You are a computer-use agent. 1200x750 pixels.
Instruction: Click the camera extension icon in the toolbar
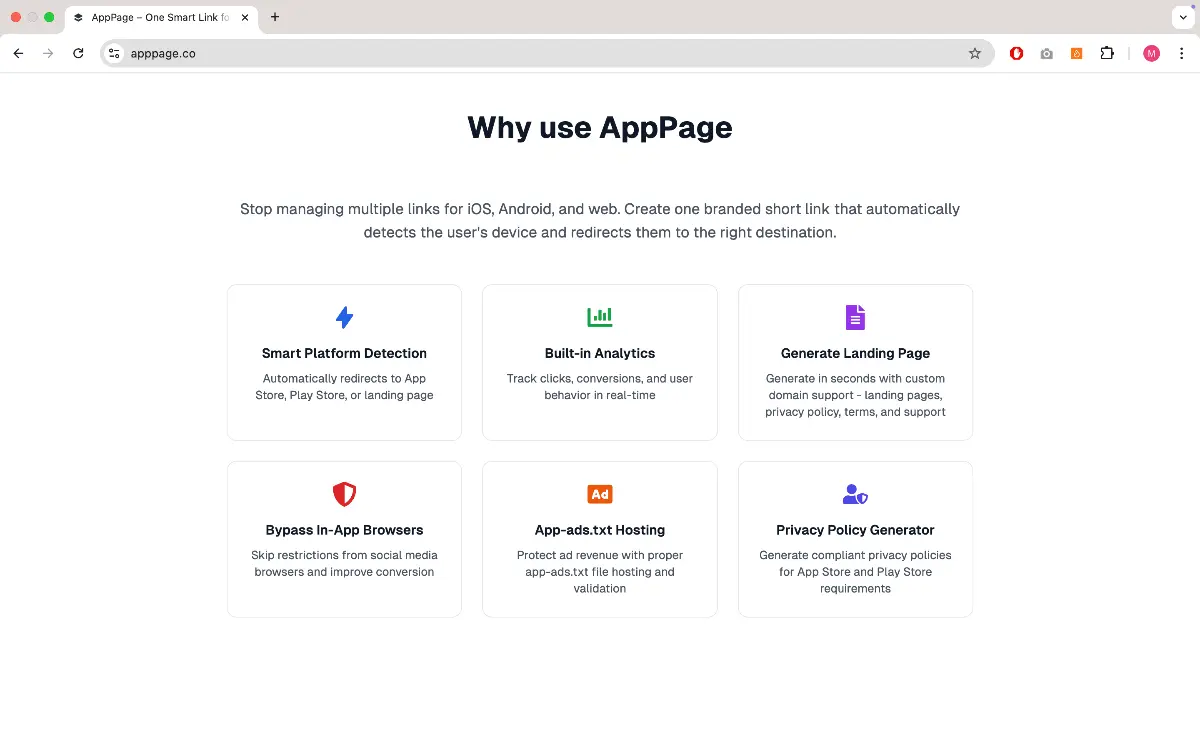tap(1046, 53)
